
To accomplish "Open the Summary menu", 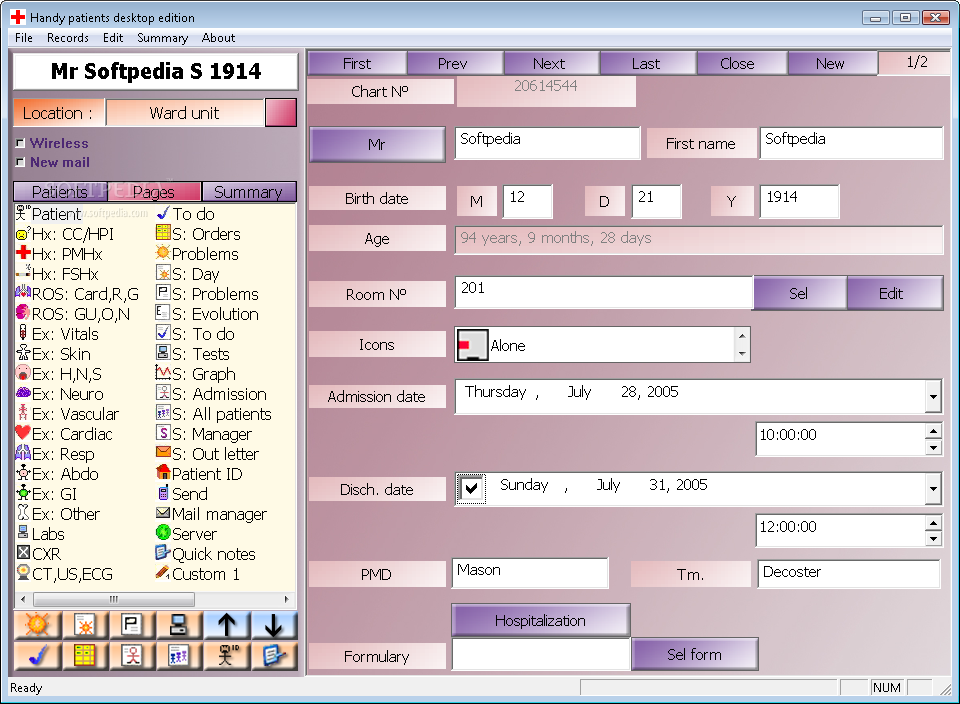I will tap(162, 38).
